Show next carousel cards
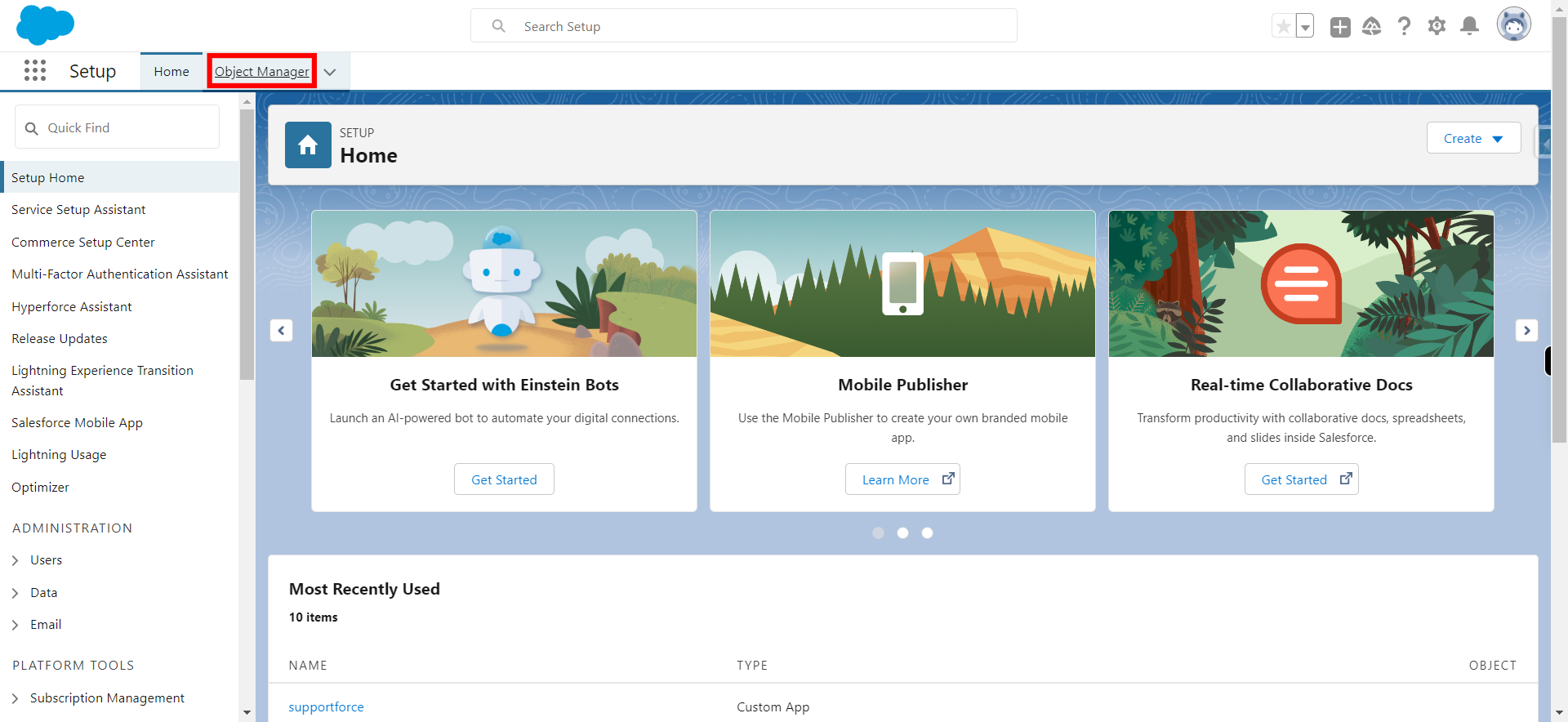Viewport: 1568px width, 722px height. (1526, 330)
